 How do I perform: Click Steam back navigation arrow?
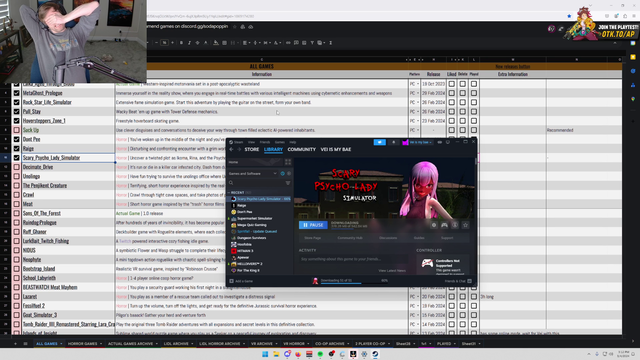coord(231,149)
